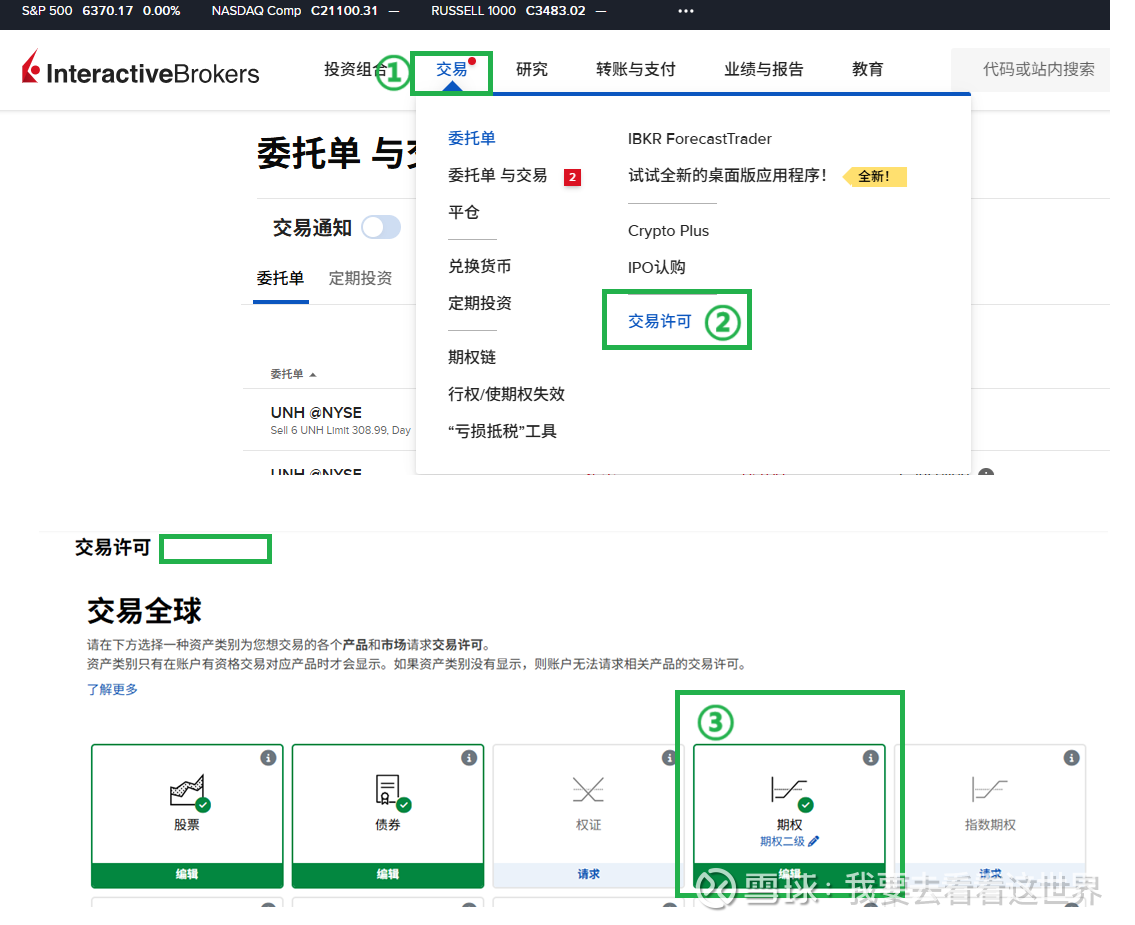
Task: Click the info icon on 期权 card
Action: pyautogui.click(x=871, y=758)
